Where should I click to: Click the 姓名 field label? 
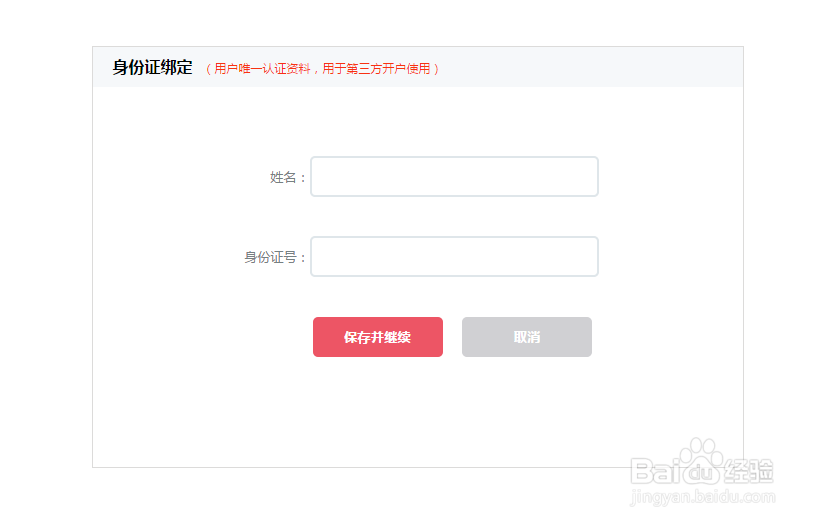pos(285,178)
